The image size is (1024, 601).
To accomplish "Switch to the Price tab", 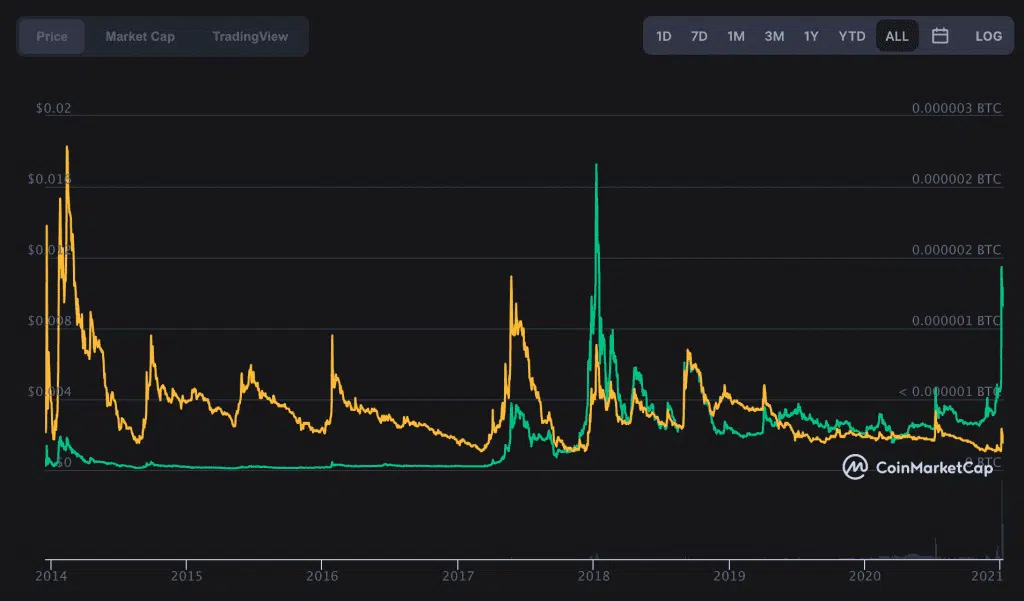I will [52, 37].
